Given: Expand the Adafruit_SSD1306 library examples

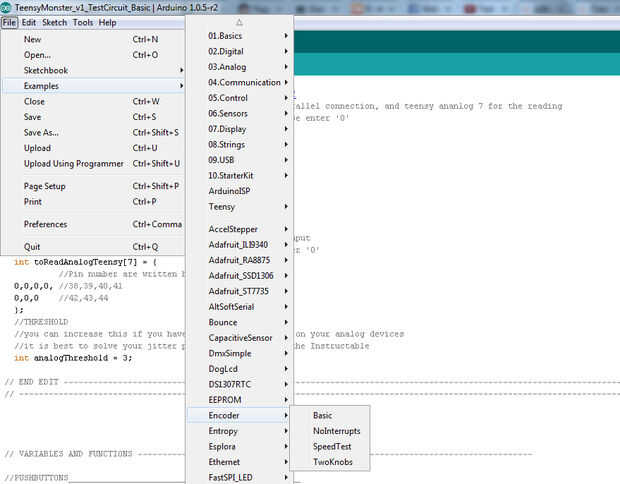Looking at the screenshot, I should (239, 276).
